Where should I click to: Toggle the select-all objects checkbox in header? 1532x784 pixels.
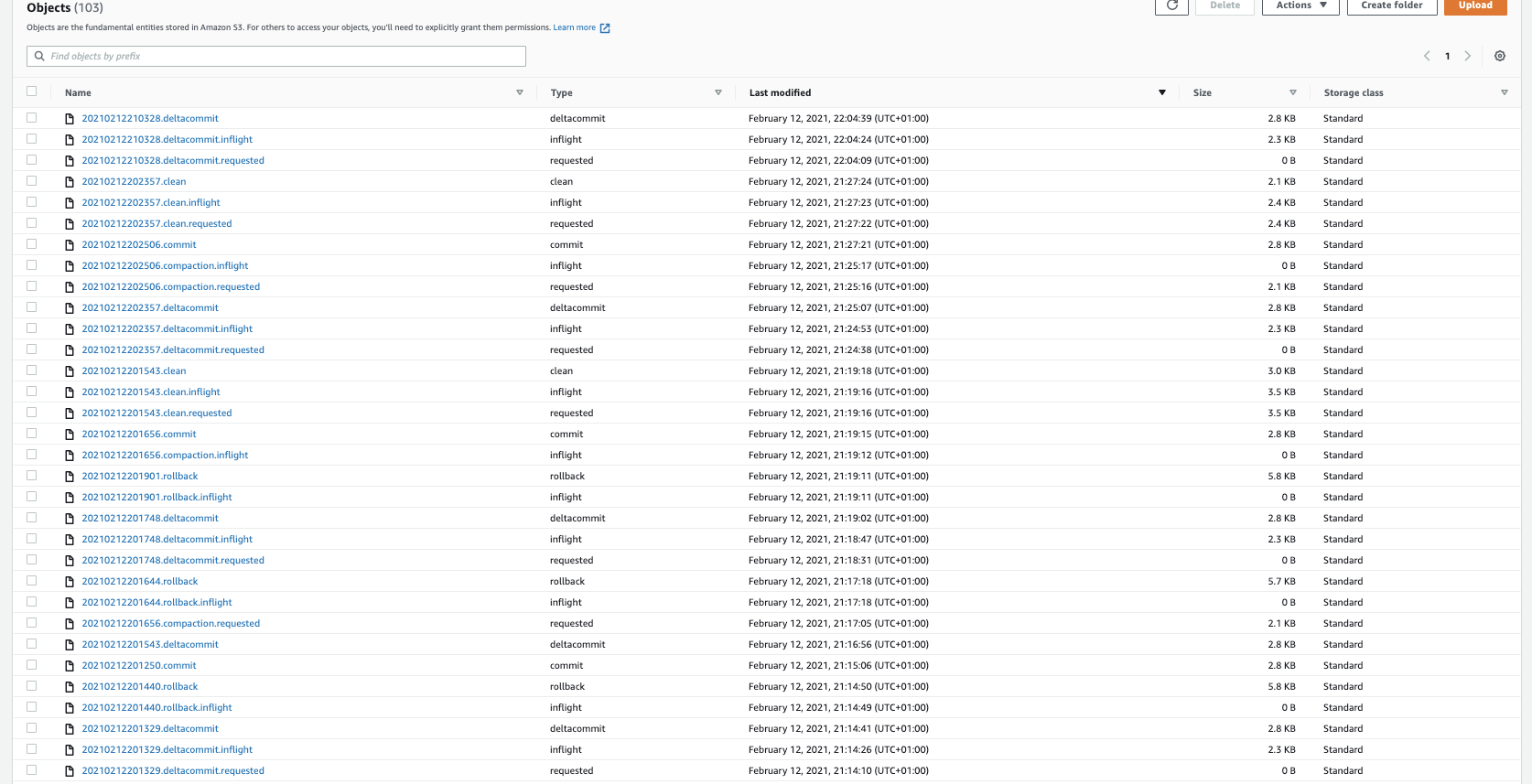tap(32, 91)
